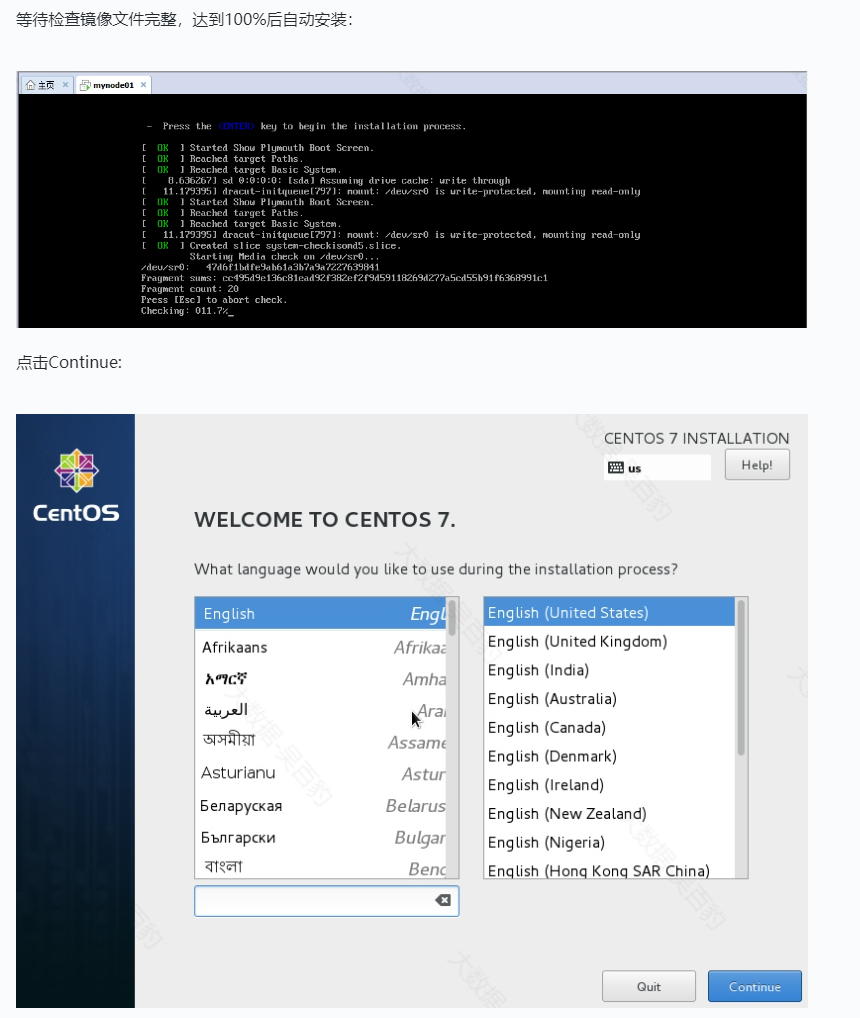This screenshot has width=860, height=1018.
Task: Select Afrikaans in the language list
Action: tap(321, 647)
